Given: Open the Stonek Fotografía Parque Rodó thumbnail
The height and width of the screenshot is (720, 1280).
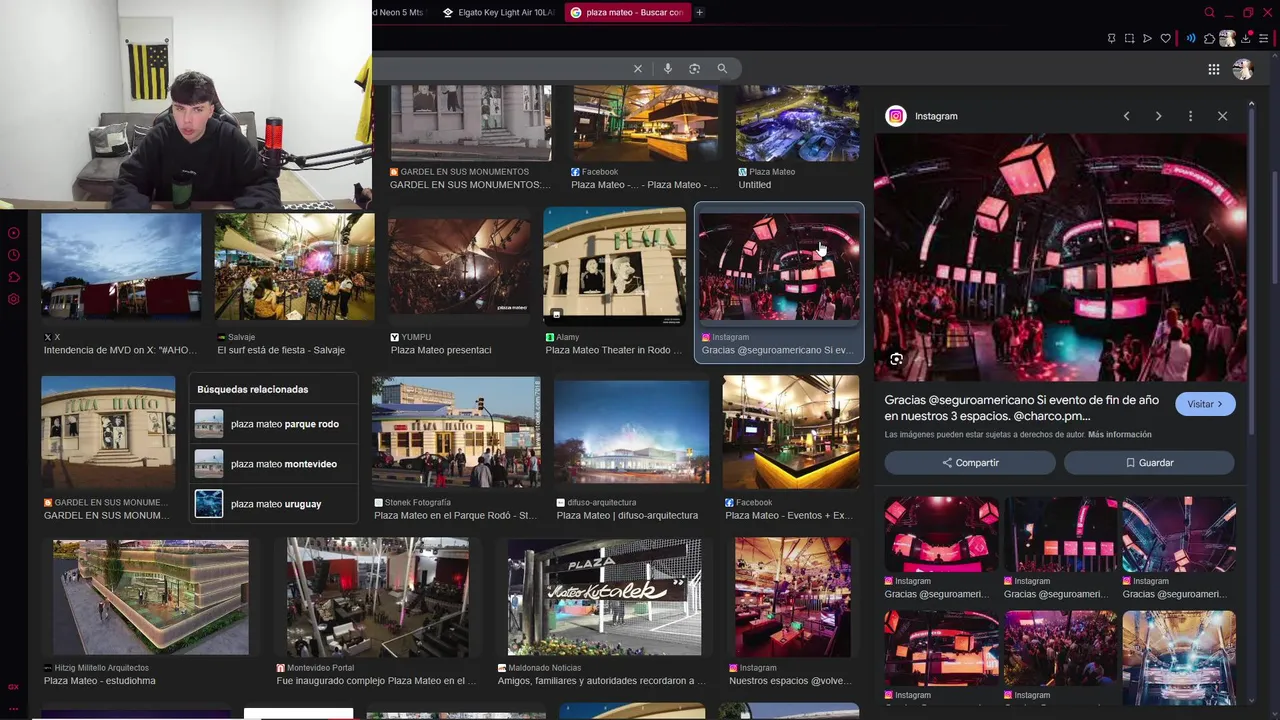Looking at the screenshot, I should [456, 432].
